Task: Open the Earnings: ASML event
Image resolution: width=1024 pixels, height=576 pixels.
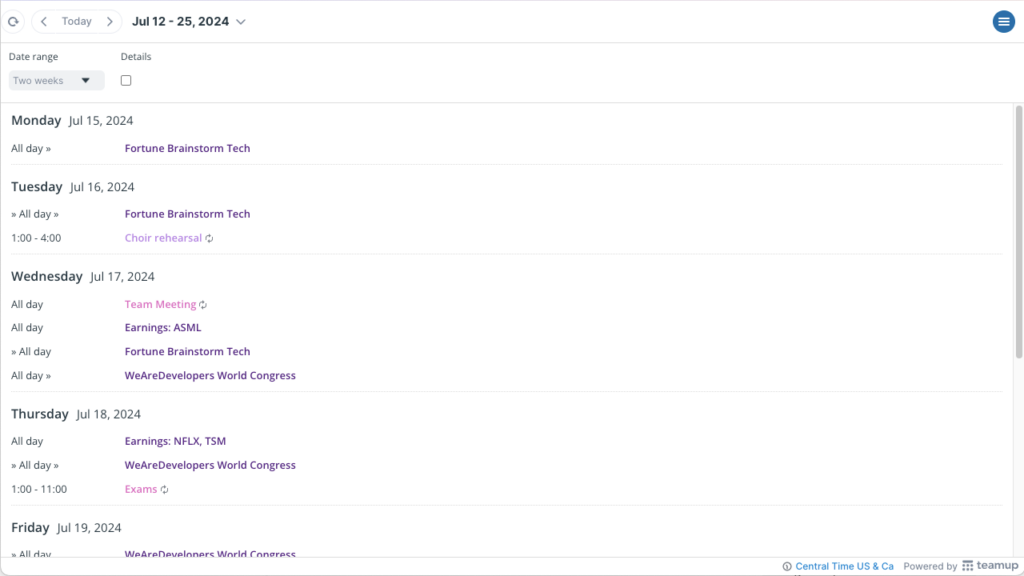Action: pos(162,327)
